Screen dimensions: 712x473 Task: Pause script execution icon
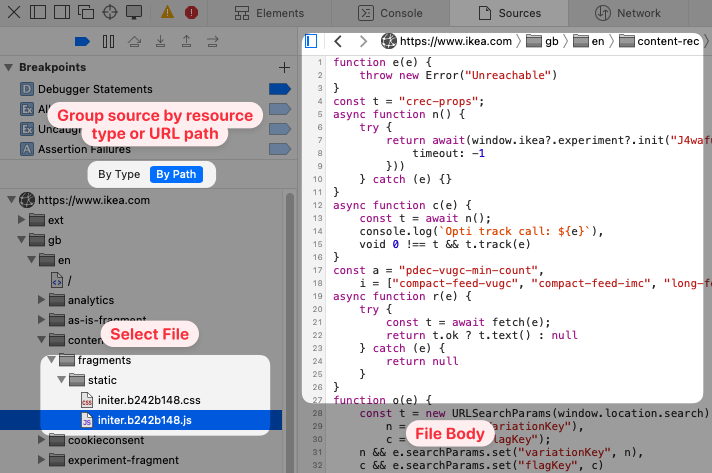(109, 42)
